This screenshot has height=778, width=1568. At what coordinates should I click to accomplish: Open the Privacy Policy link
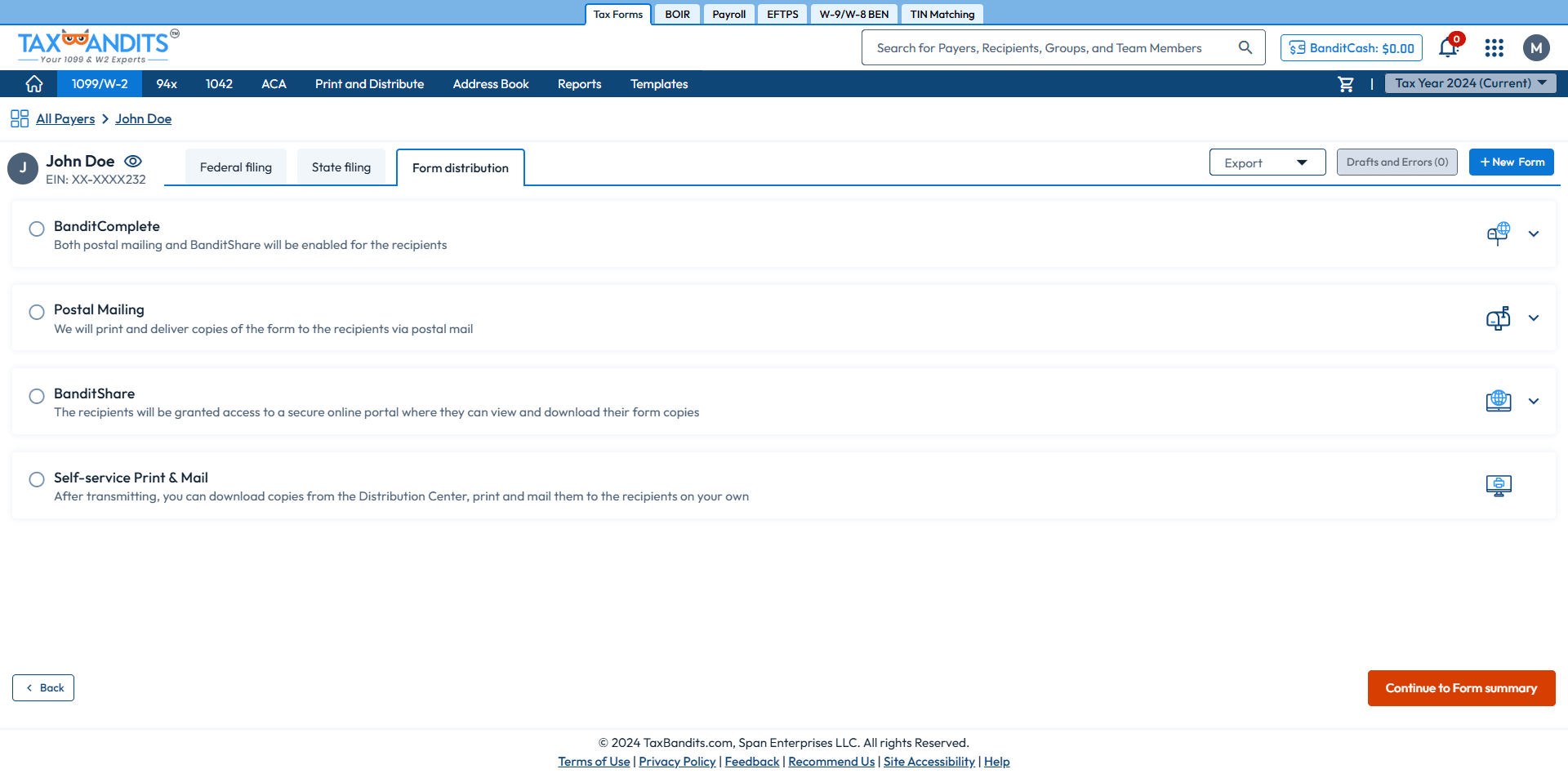(677, 762)
